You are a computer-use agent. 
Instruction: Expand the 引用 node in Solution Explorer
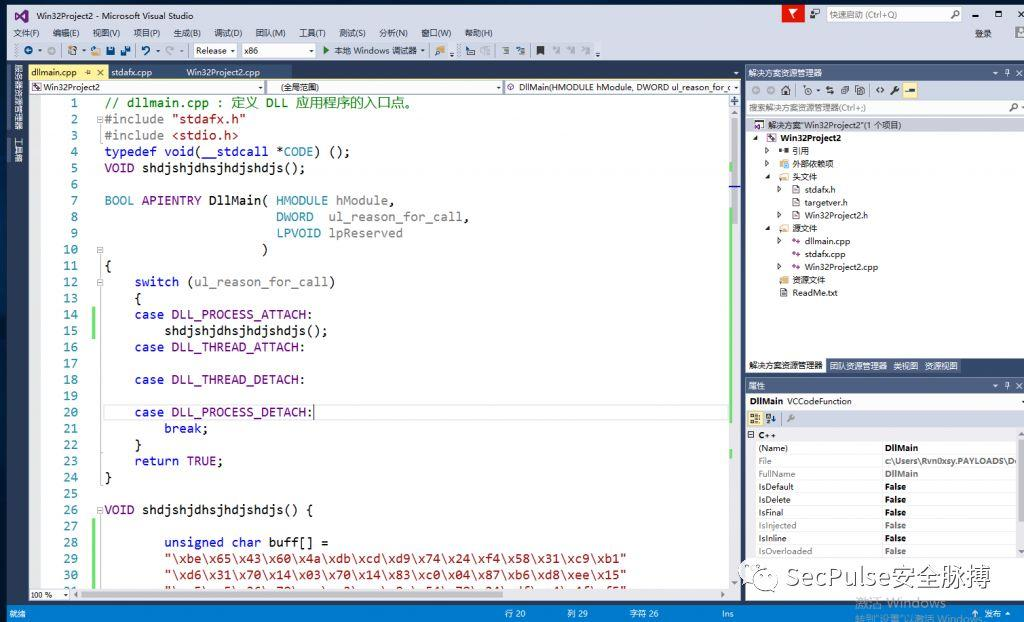pos(767,150)
